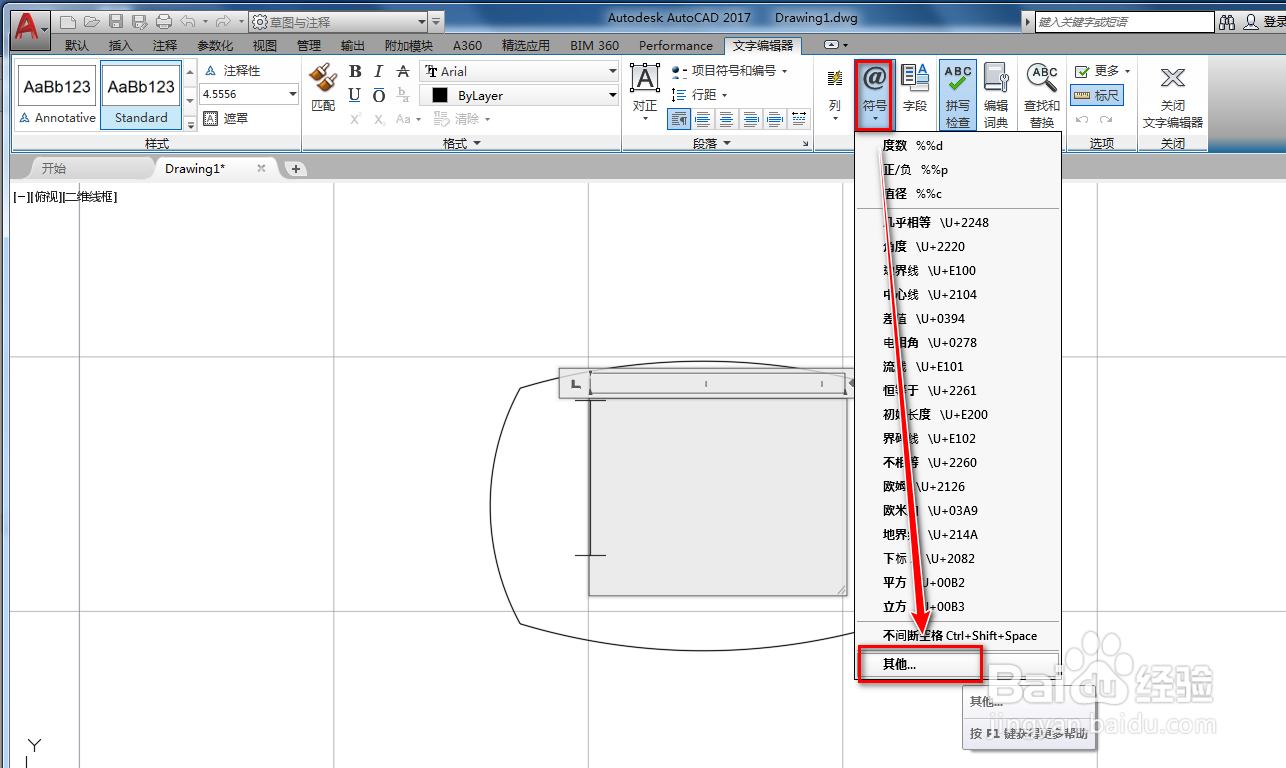Toggle Bold formatting B
The height and width of the screenshot is (768, 1286).
pos(355,71)
